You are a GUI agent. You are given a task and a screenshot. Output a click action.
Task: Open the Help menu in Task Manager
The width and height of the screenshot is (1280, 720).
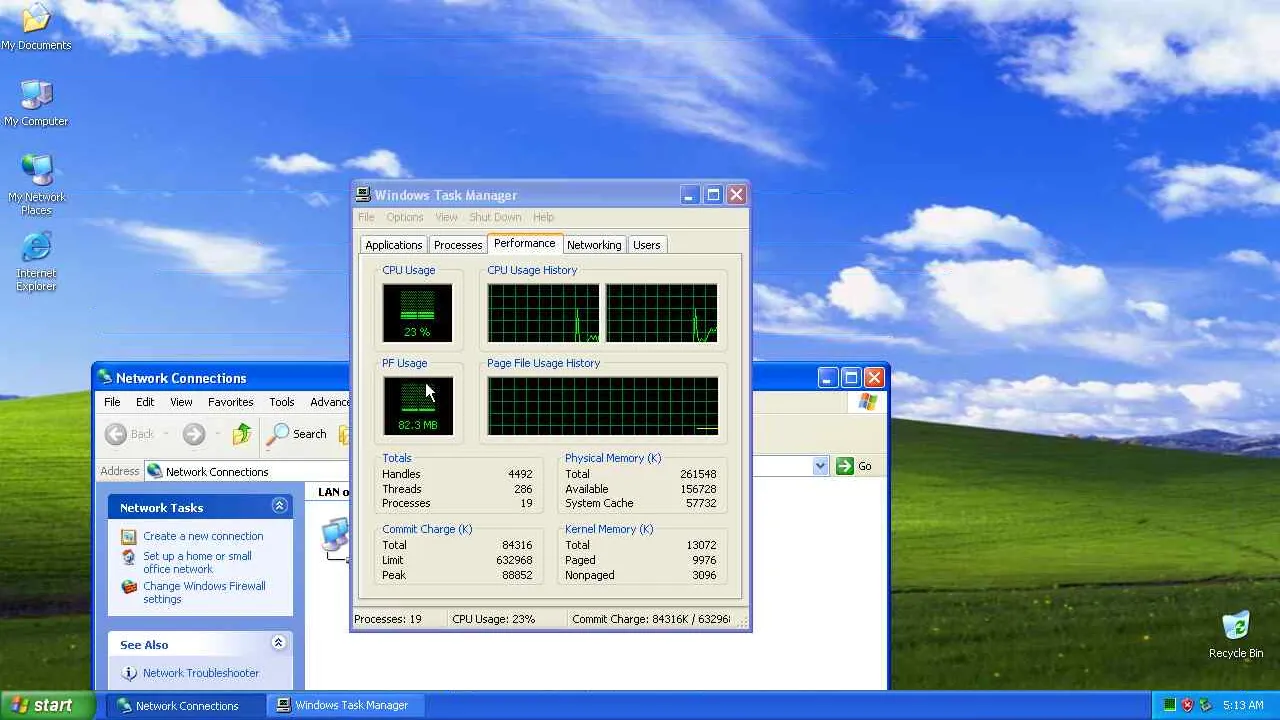point(543,217)
